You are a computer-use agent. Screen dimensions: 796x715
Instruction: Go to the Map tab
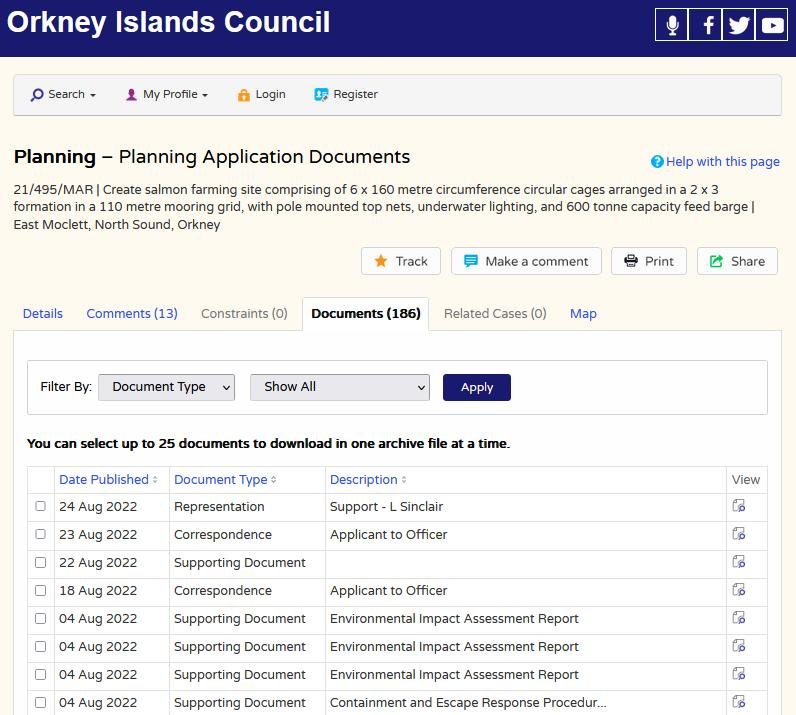583,314
